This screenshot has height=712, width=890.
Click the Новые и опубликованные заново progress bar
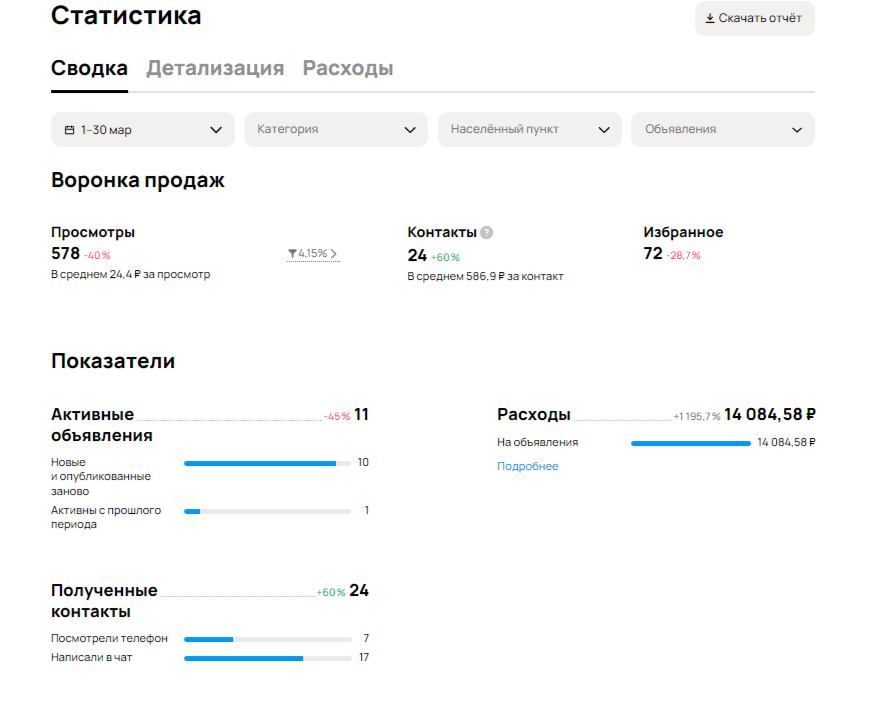(267, 463)
